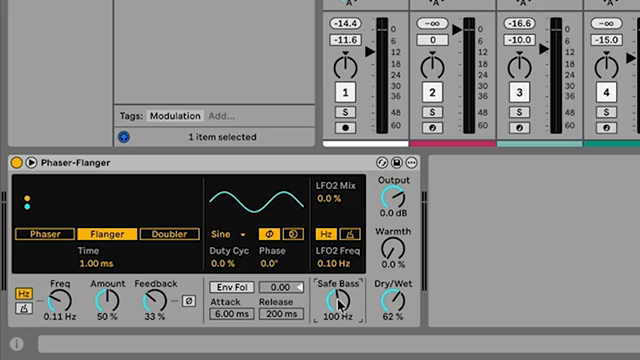Click the envelope follower 0.00 amount field
The height and width of the screenshot is (360, 640).
point(281,287)
